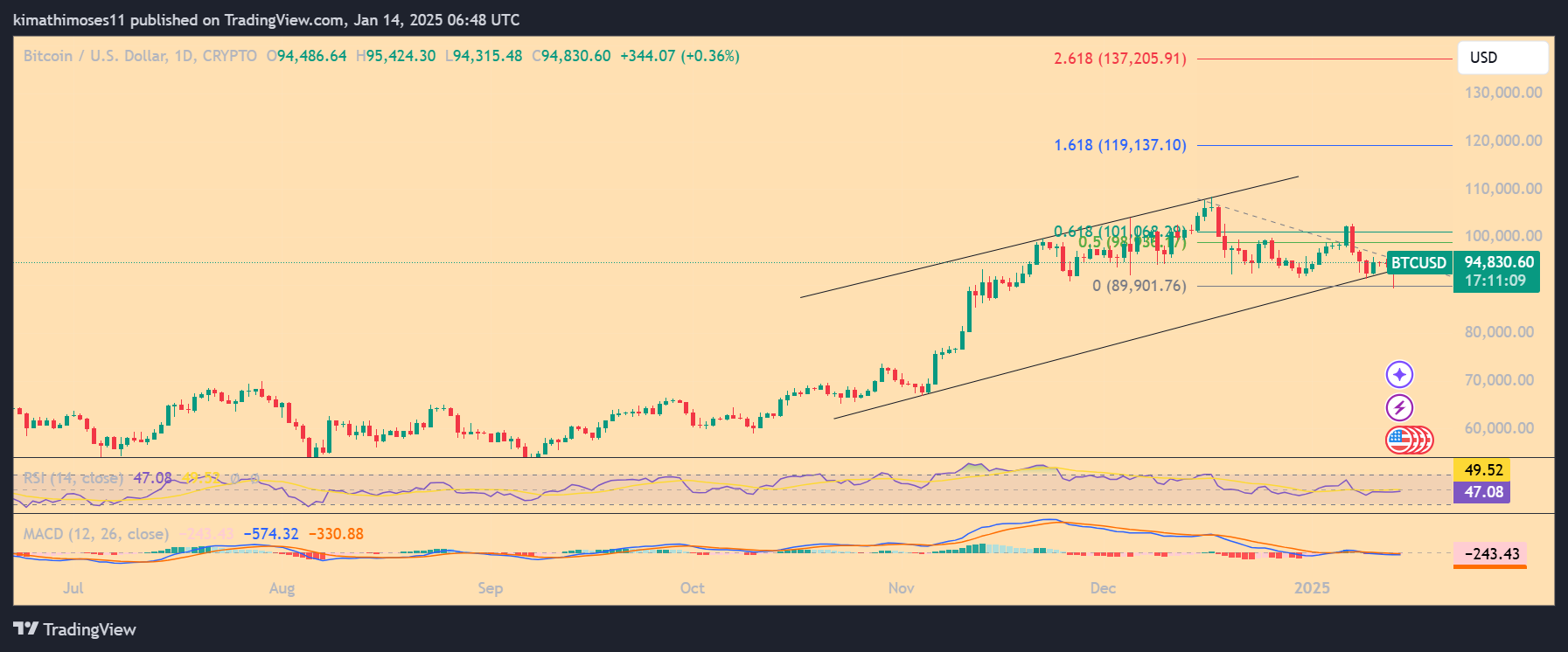This screenshot has width=1568, height=652.
Task: Click the 80,000.00 price axis label
Action: [x=1499, y=332]
